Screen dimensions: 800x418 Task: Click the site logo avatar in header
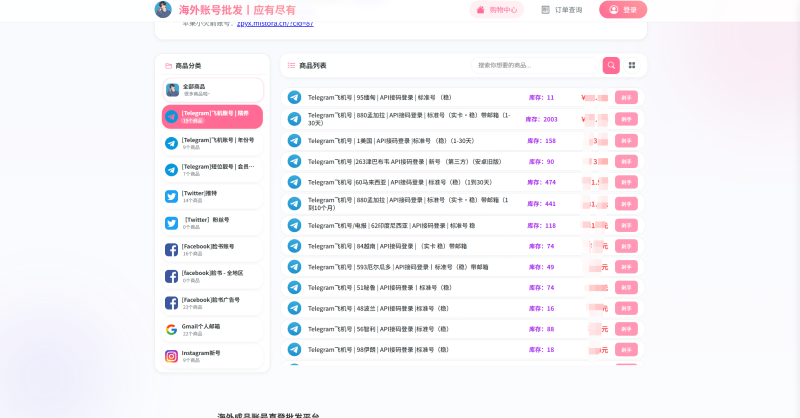pos(163,10)
